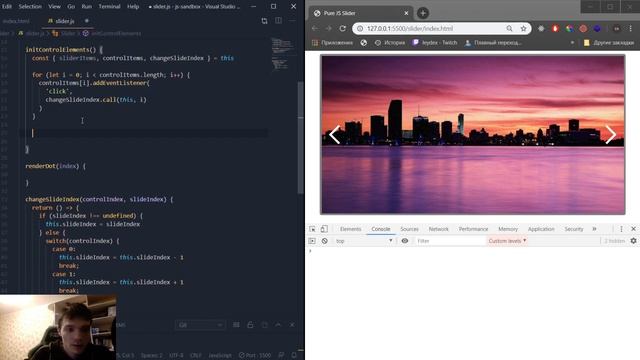Open Chrome three-dot menu
This screenshot has height=360, width=640.
(631, 29)
